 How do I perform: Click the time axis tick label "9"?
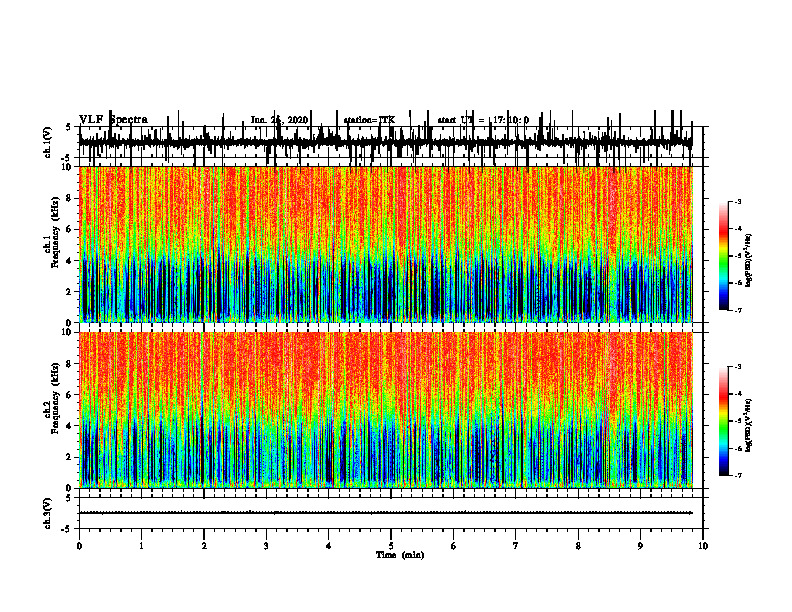point(640,546)
